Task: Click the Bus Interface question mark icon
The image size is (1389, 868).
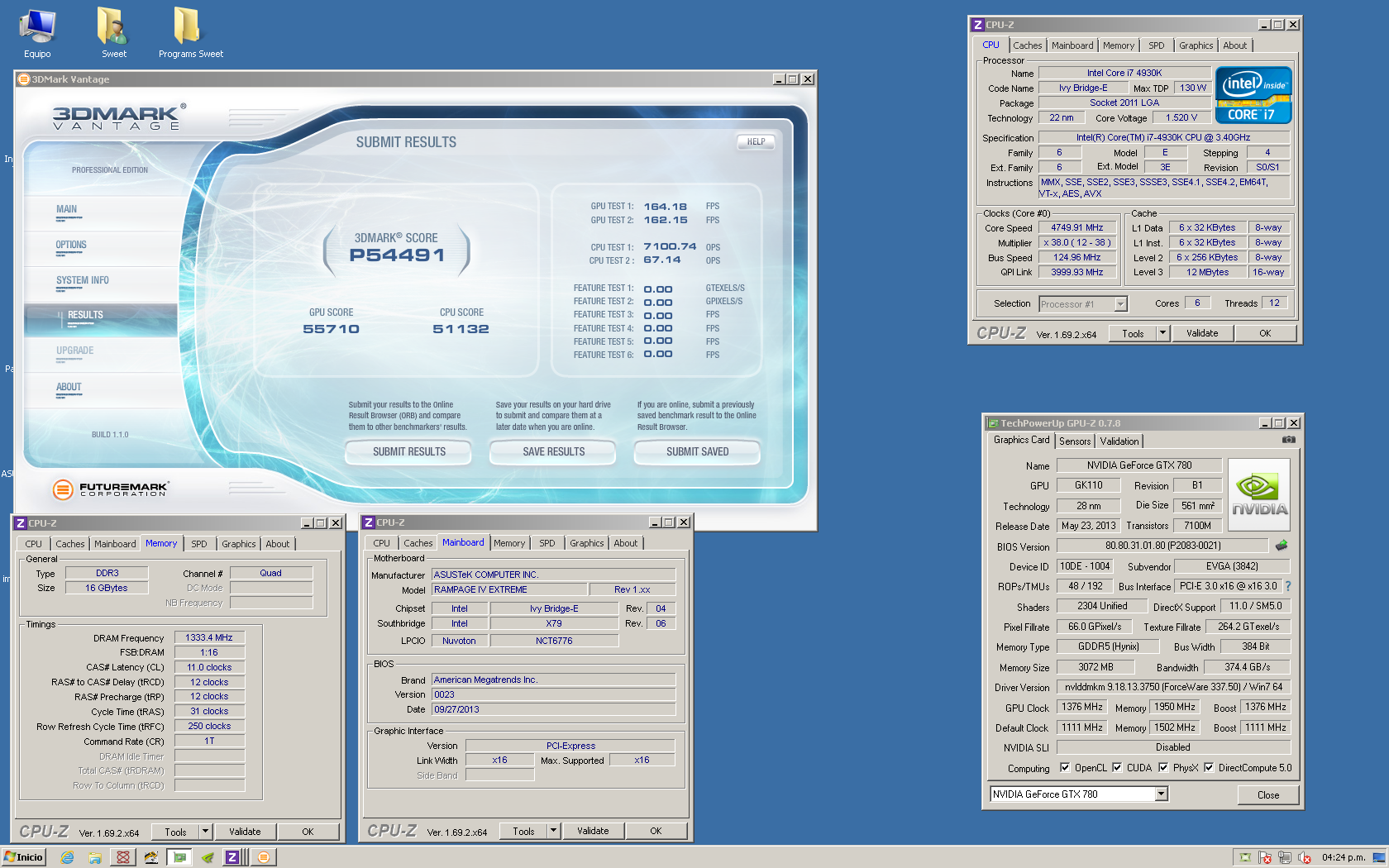Action: 1288,586
